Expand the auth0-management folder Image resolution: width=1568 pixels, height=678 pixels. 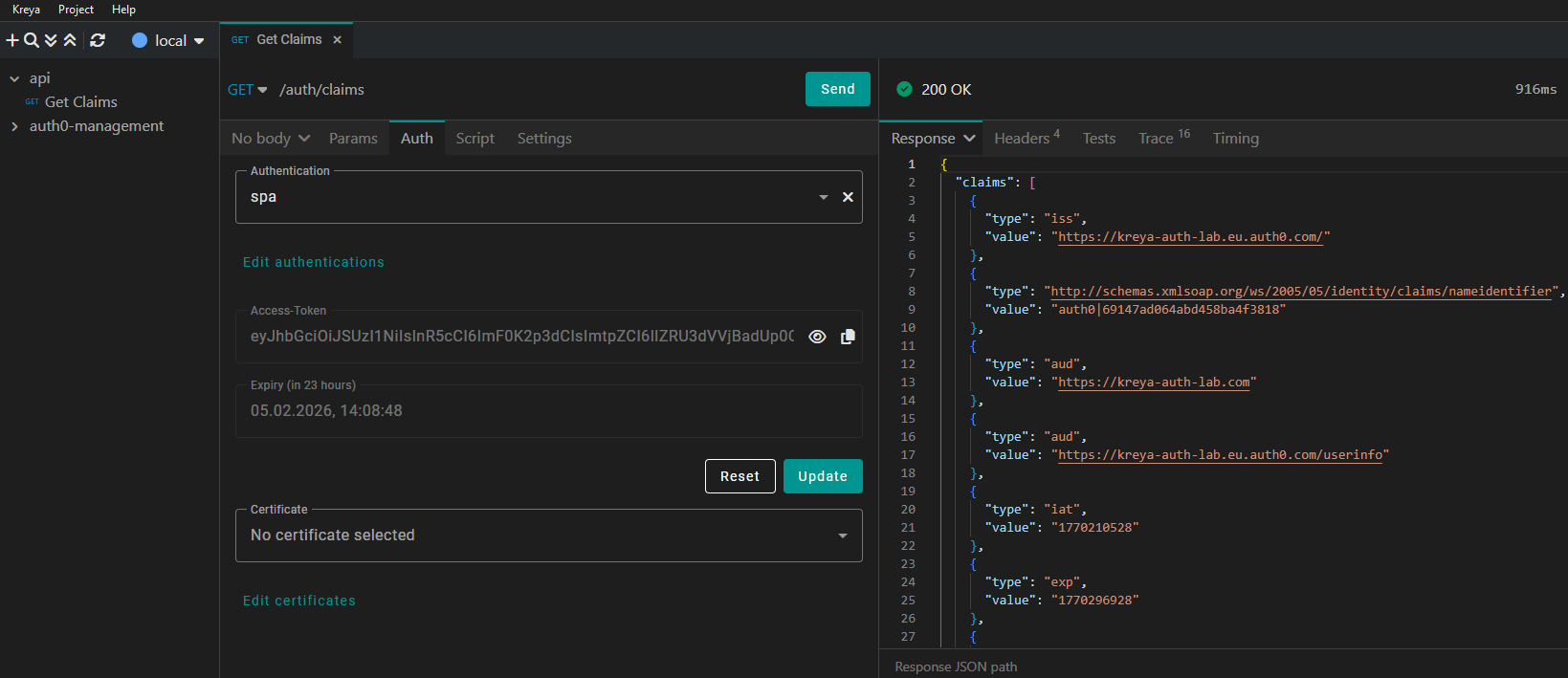click(x=14, y=126)
